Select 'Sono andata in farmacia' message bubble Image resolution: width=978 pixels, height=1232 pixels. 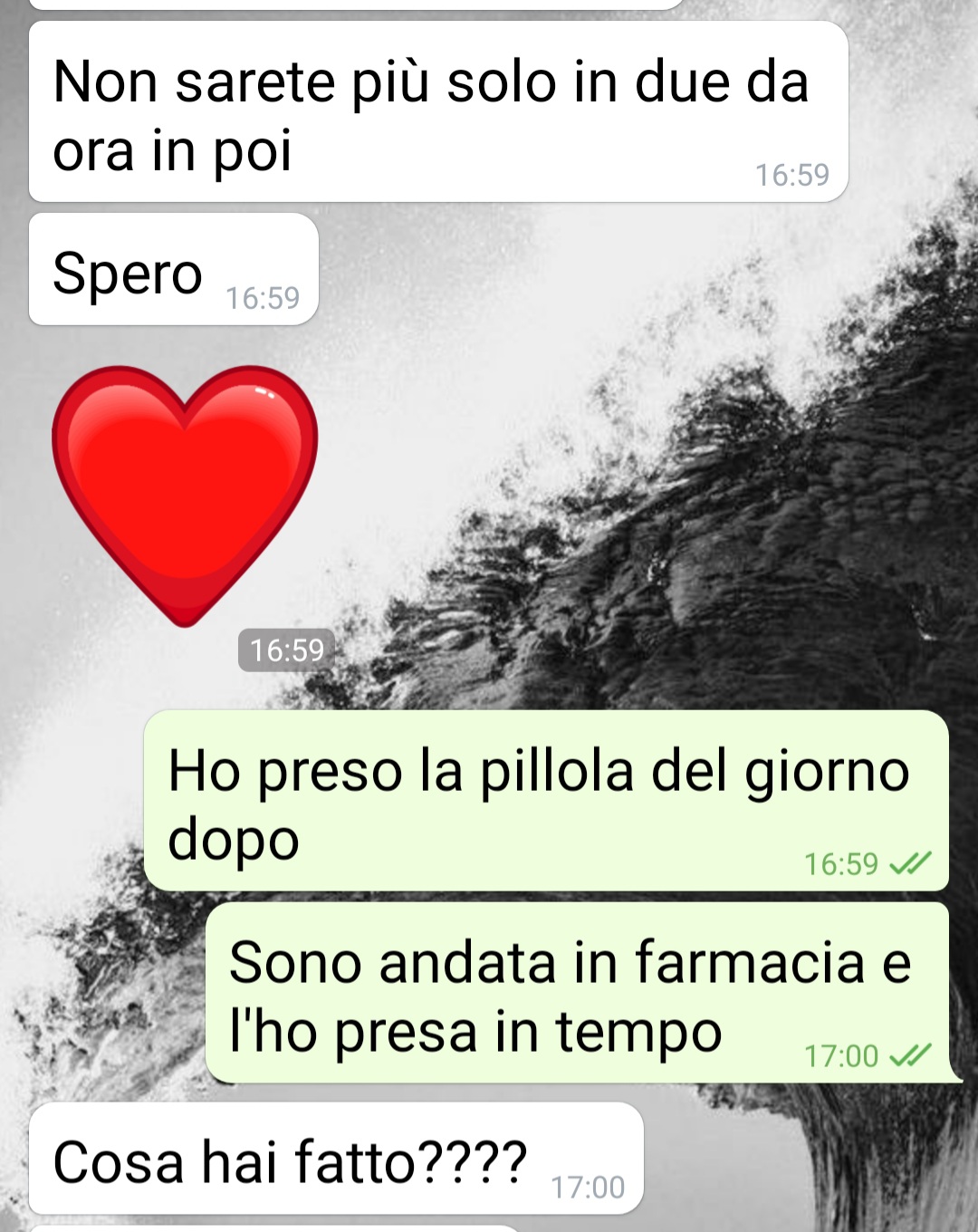click(580, 993)
